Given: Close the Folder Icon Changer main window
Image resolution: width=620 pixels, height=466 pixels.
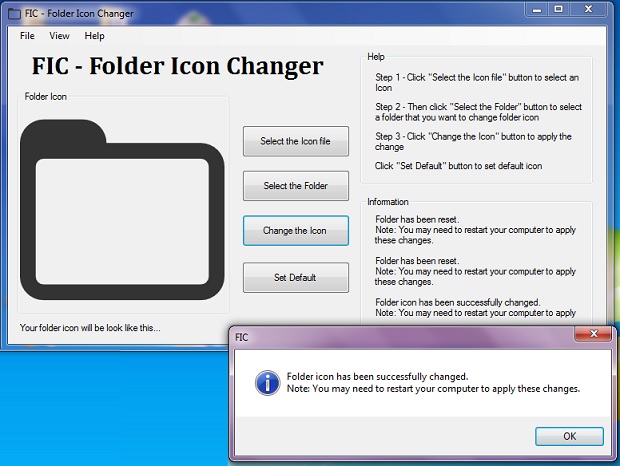Looking at the screenshot, I should pos(588,9).
